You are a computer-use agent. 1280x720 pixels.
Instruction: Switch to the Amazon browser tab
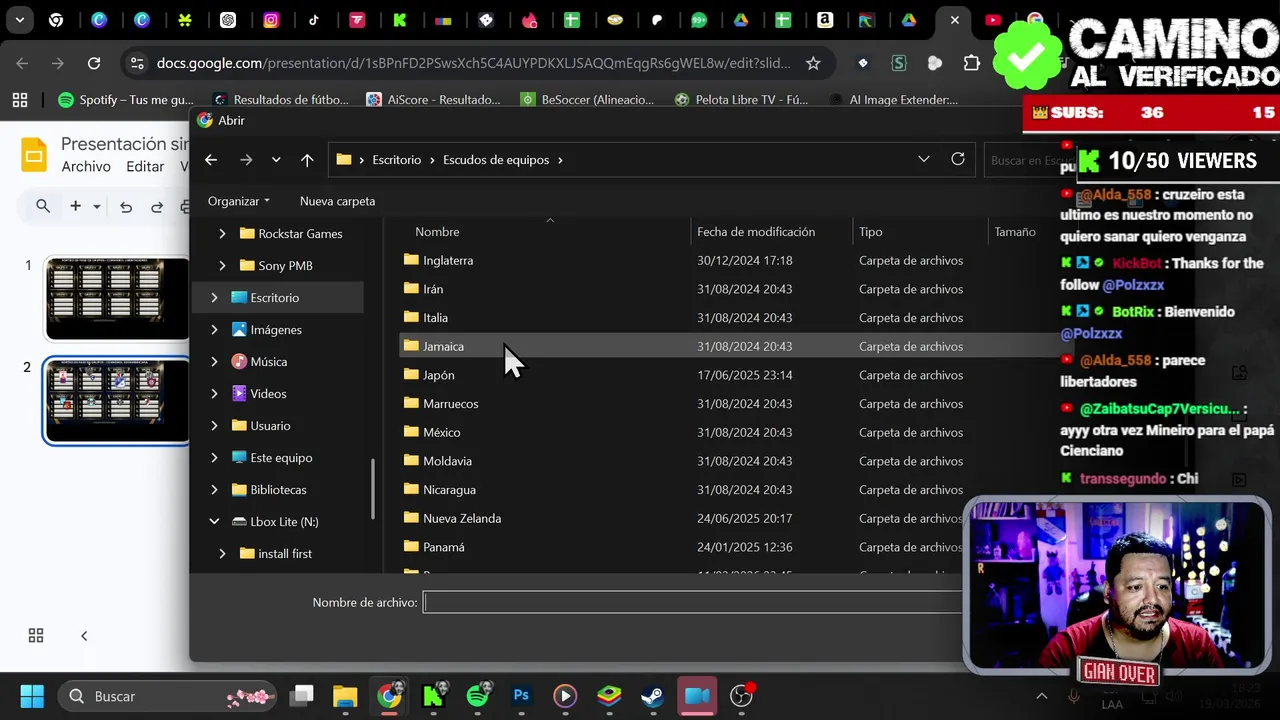tap(825, 20)
